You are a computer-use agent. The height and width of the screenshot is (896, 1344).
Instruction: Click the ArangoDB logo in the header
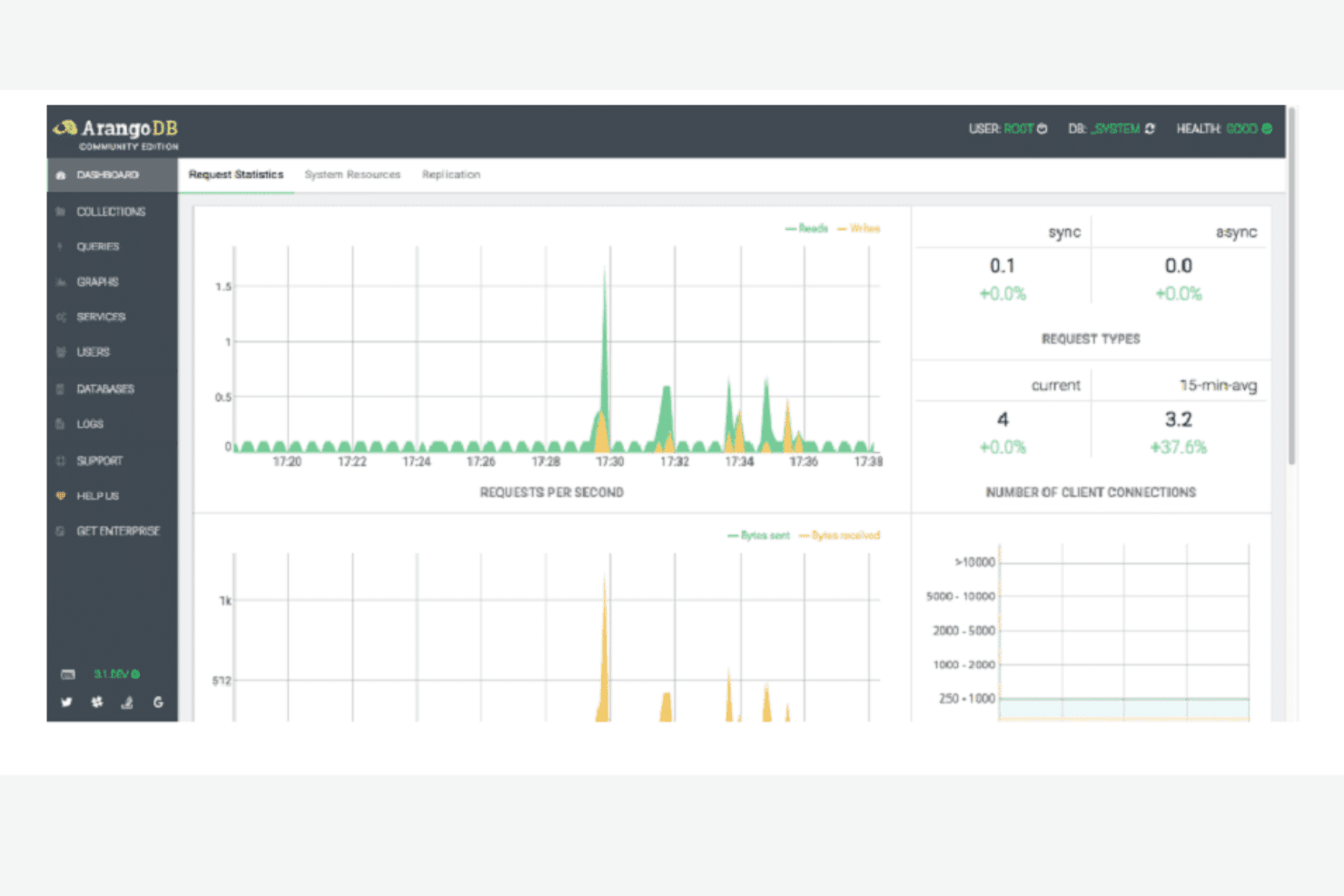[x=115, y=133]
